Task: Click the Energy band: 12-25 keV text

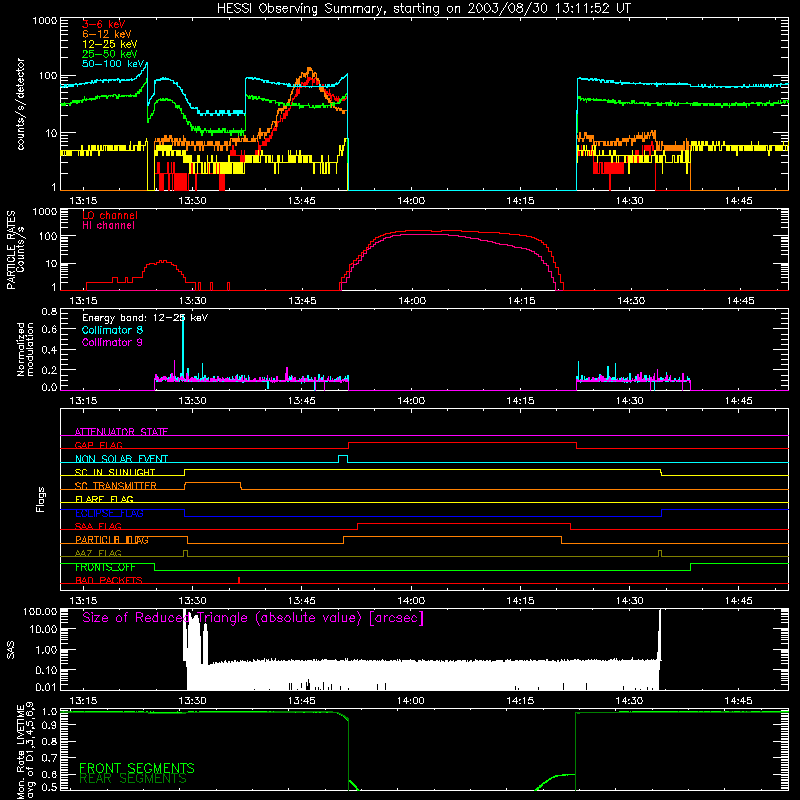Action: pos(145,318)
